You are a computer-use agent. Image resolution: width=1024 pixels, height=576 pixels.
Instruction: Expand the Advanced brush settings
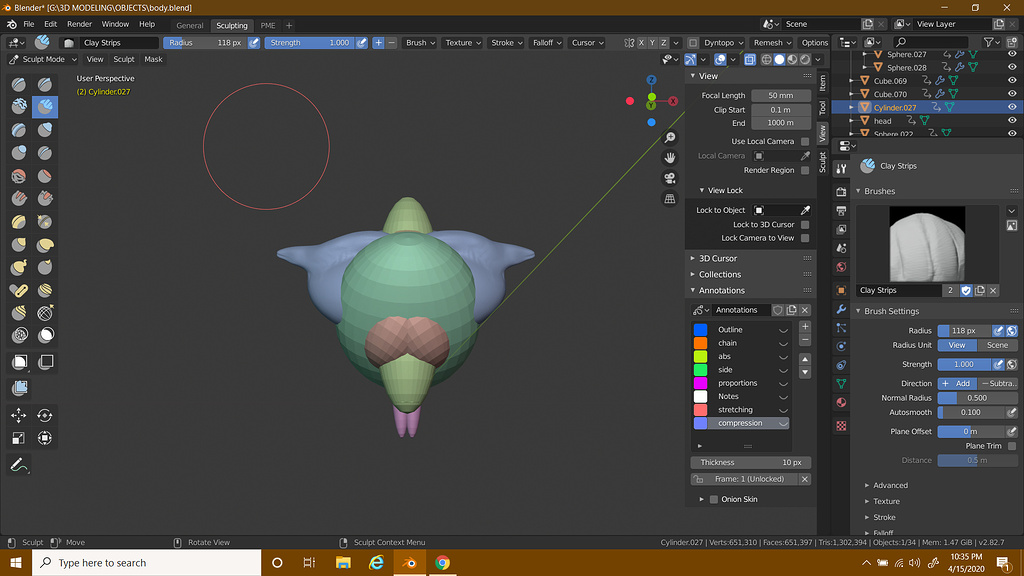(x=889, y=485)
